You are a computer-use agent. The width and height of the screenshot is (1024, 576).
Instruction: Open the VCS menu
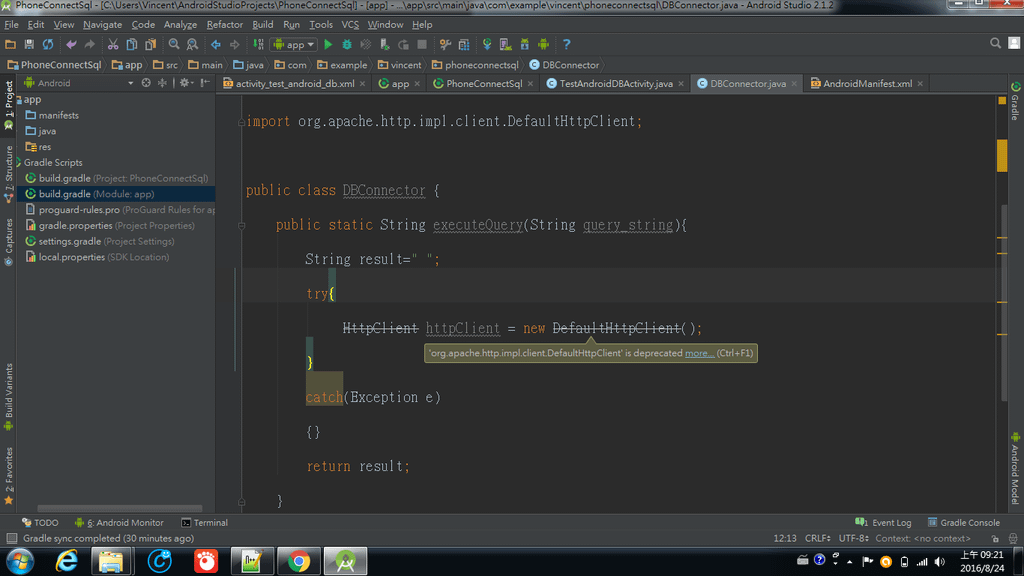(350, 25)
